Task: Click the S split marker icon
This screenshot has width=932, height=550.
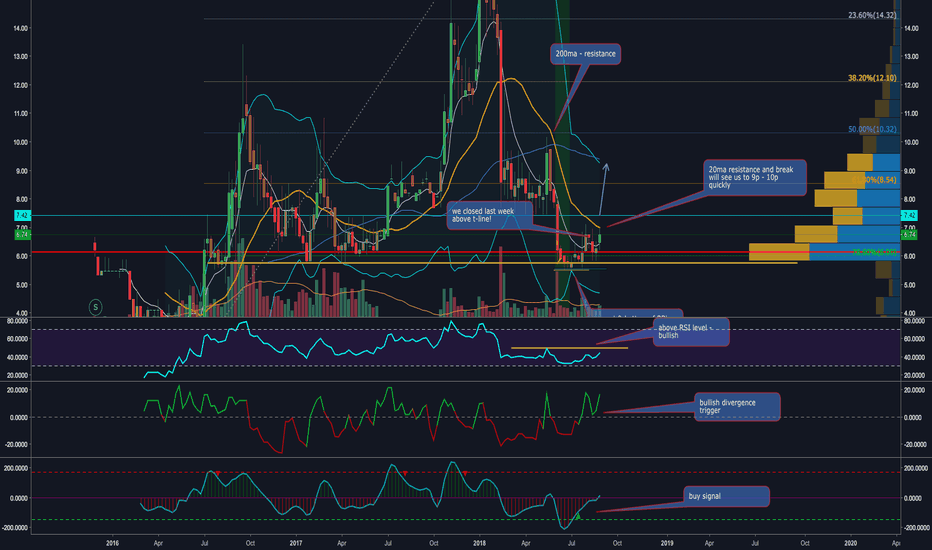Action: point(95,307)
